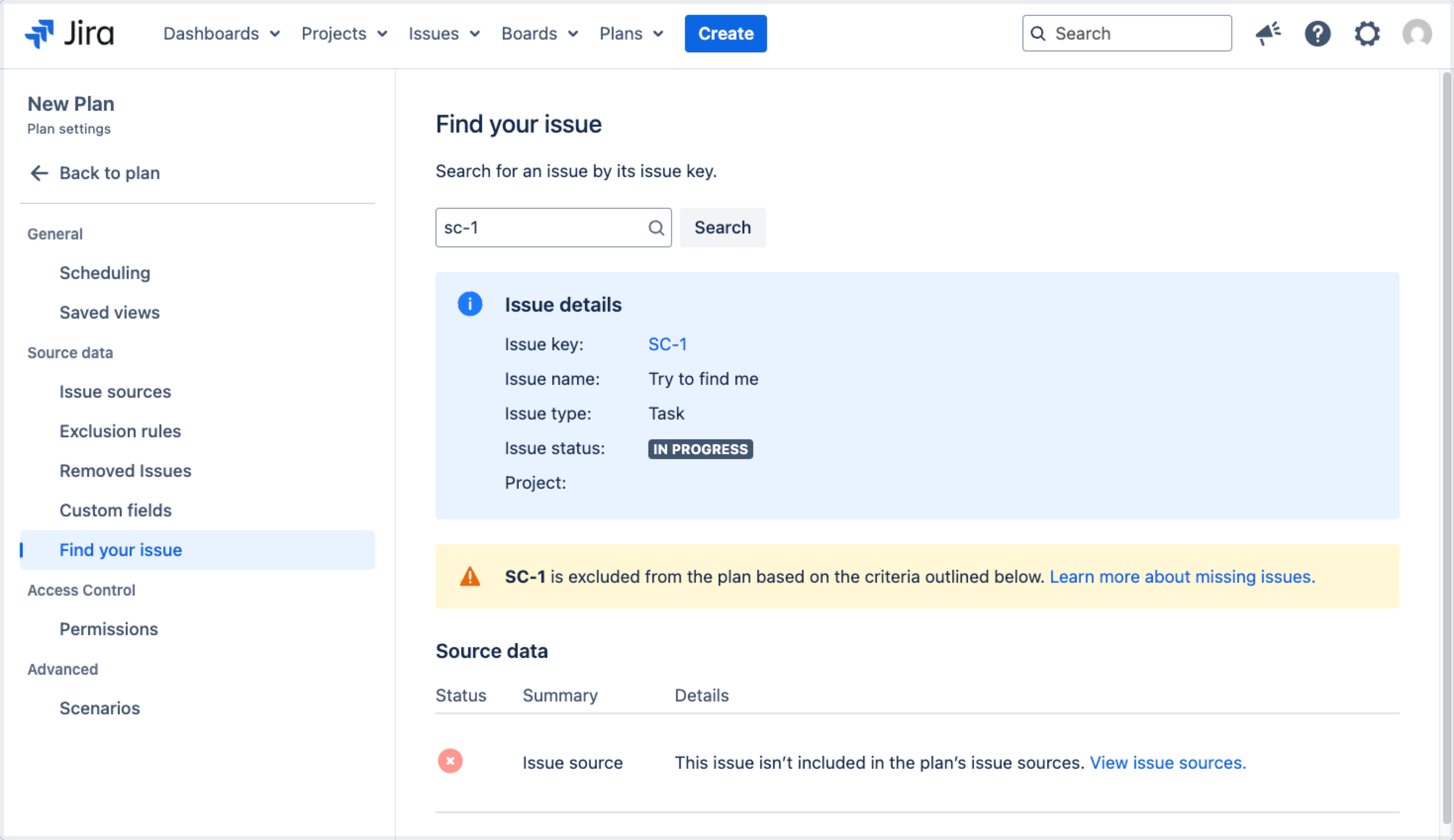Screen dimensions: 1454x840
Task: Click the SC-1 issue key link
Action: (x=667, y=344)
